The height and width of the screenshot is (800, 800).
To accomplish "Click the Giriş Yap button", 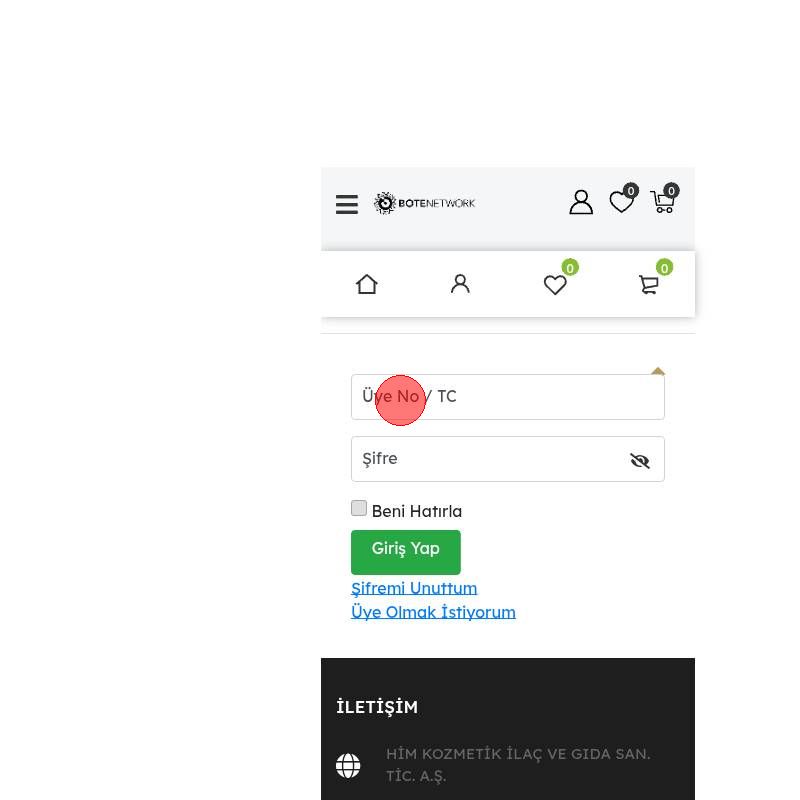I will (406, 552).
